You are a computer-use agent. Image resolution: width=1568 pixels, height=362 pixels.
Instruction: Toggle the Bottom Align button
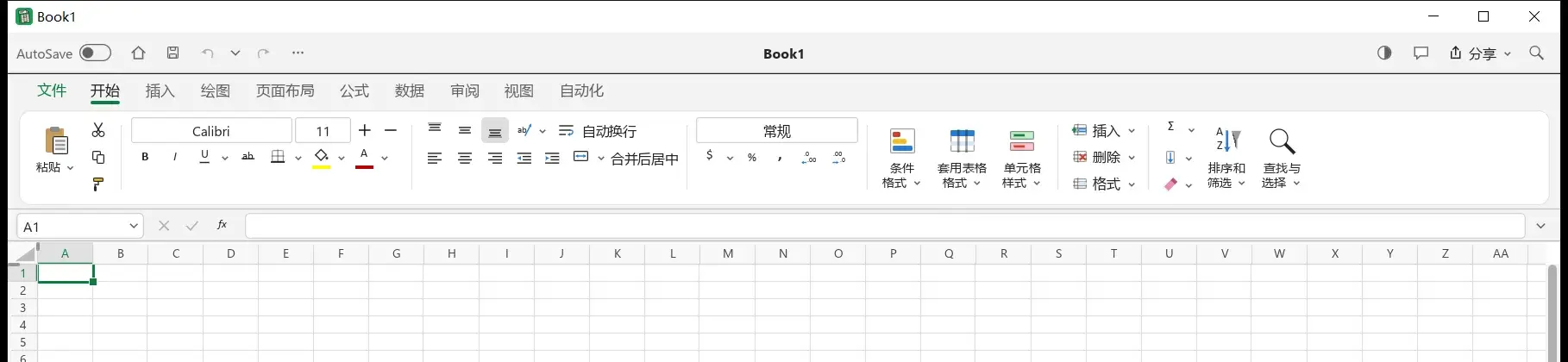495,131
